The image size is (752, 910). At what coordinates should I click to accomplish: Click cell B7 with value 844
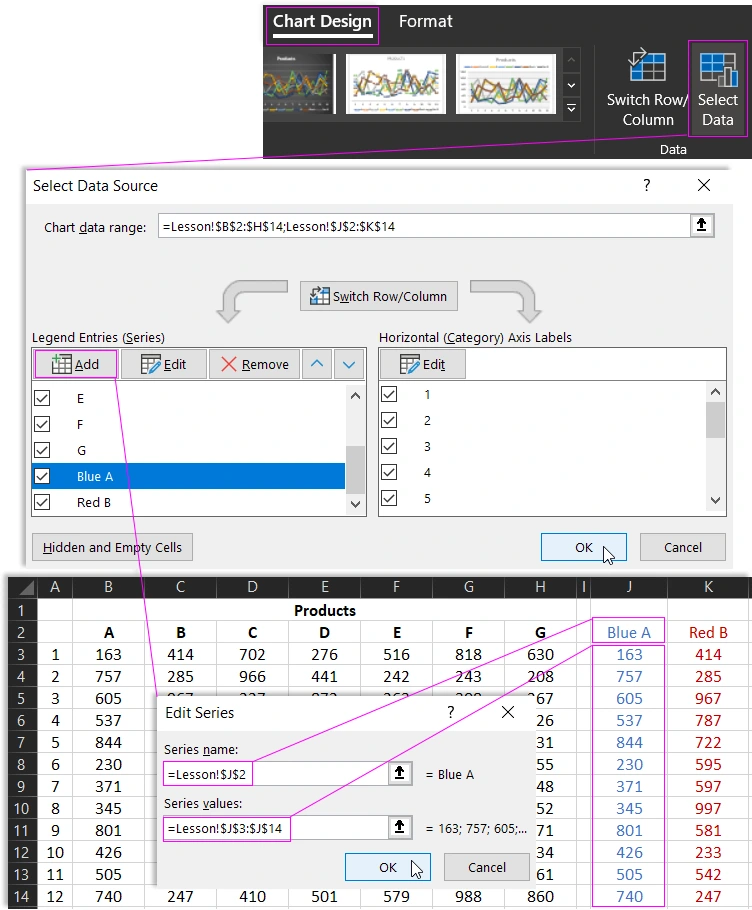(109, 742)
